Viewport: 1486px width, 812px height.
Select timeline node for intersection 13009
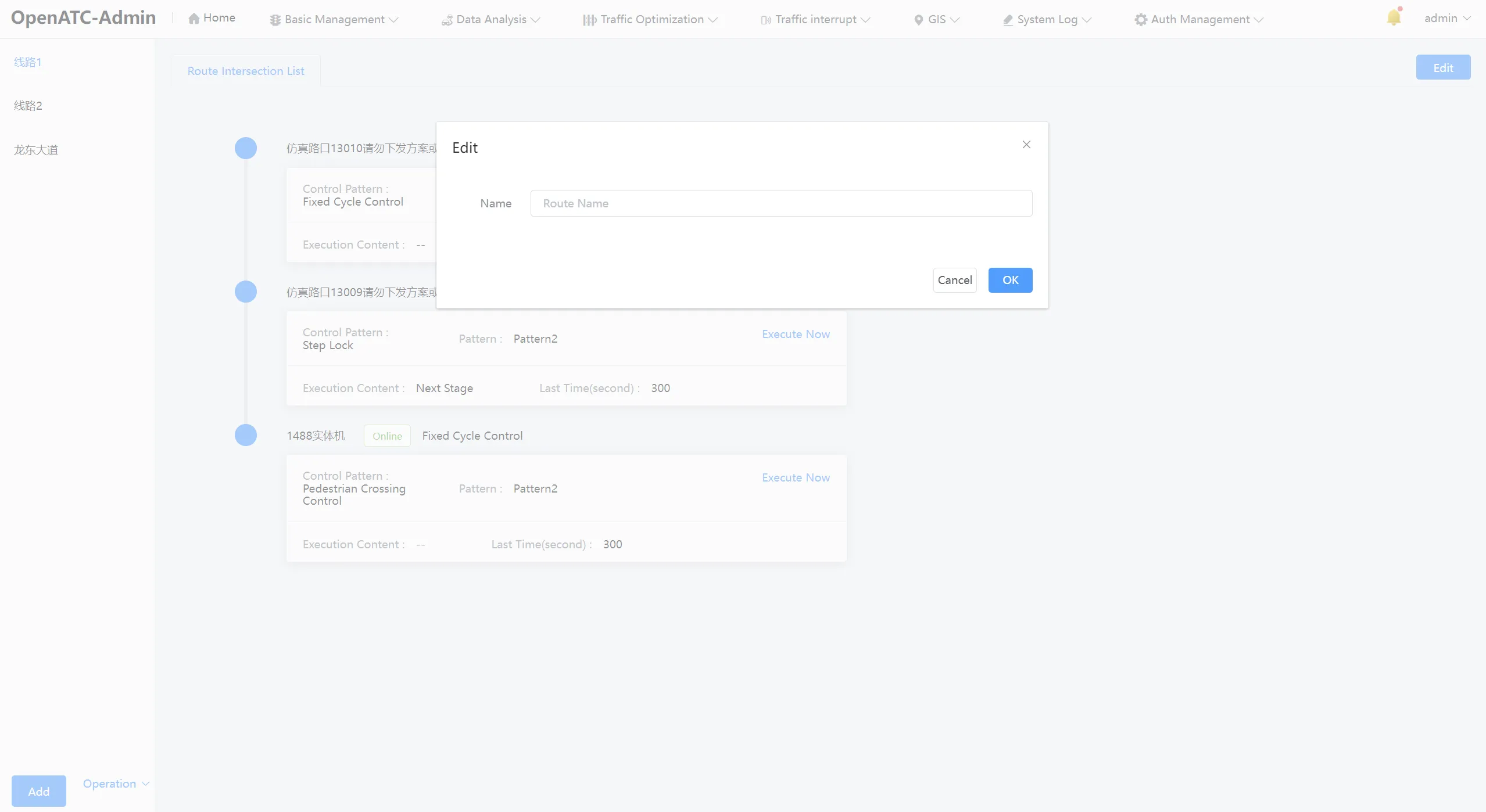(x=246, y=292)
